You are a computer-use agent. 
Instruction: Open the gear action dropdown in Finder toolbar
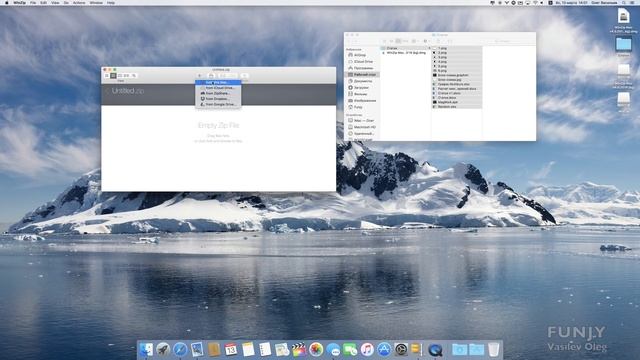[x=426, y=41]
